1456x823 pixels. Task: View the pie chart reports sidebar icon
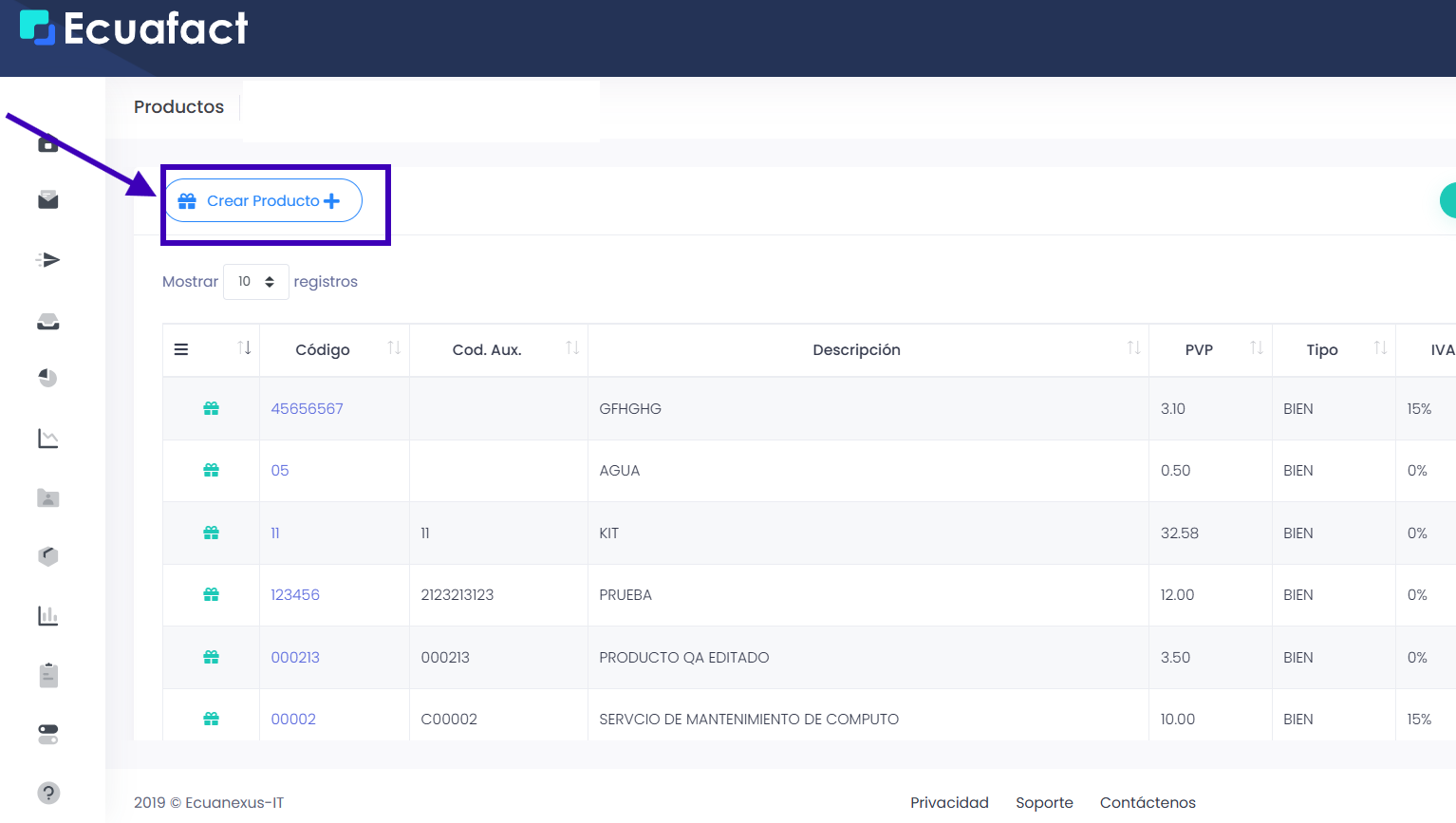(x=47, y=378)
